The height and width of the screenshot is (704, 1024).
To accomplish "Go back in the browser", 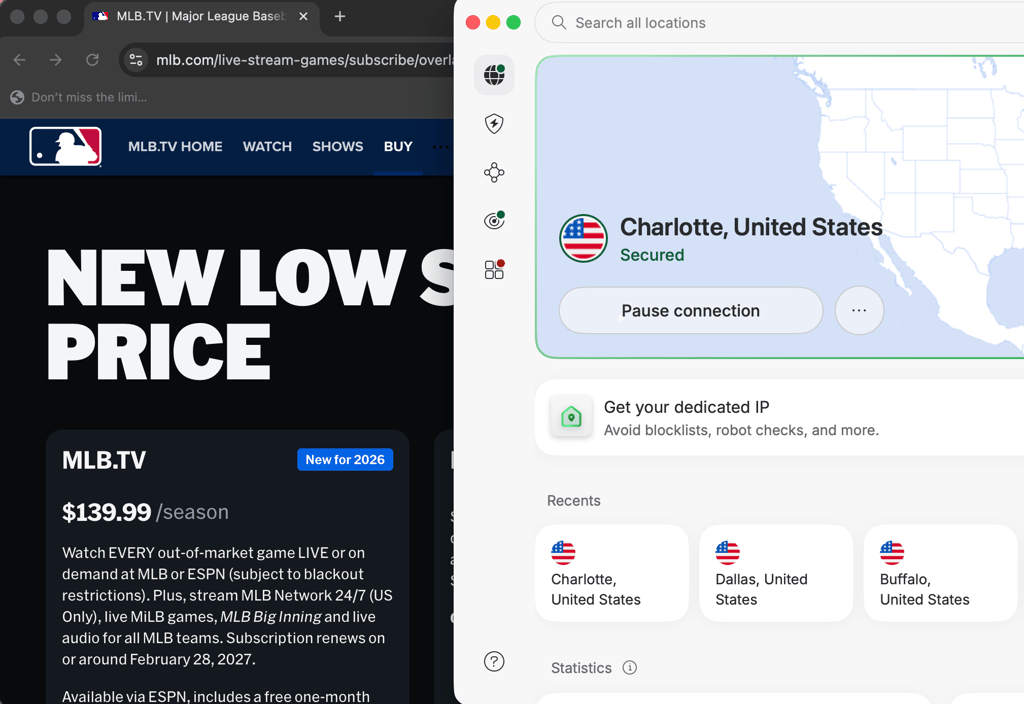I will click(20, 60).
